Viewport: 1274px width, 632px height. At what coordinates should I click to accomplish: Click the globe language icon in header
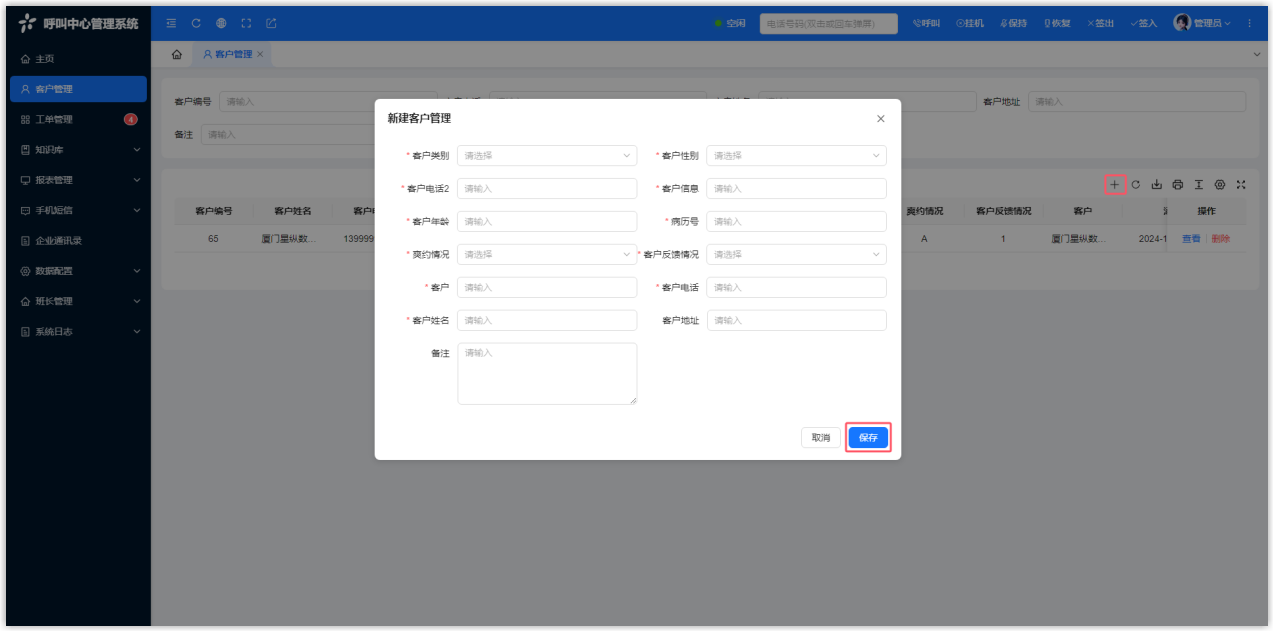[x=221, y=23]
